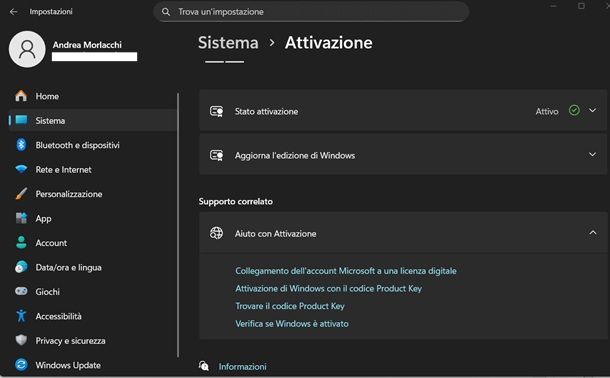Screen dimensions: 610x378
Task: Open Privacy e sicurezza settings
Action: coord(93,340)
